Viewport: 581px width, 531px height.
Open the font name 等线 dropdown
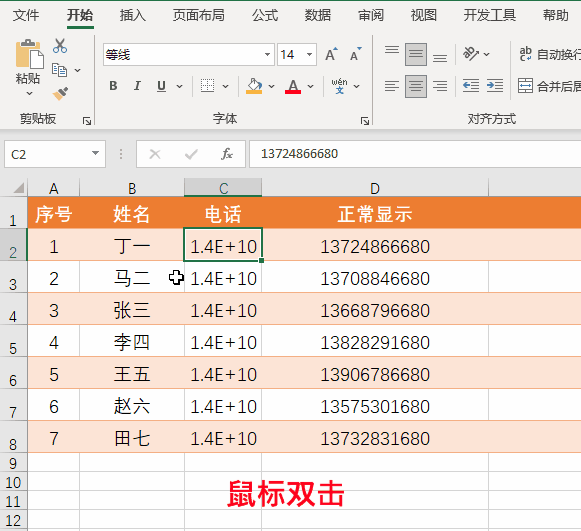[x=267, y=54]
